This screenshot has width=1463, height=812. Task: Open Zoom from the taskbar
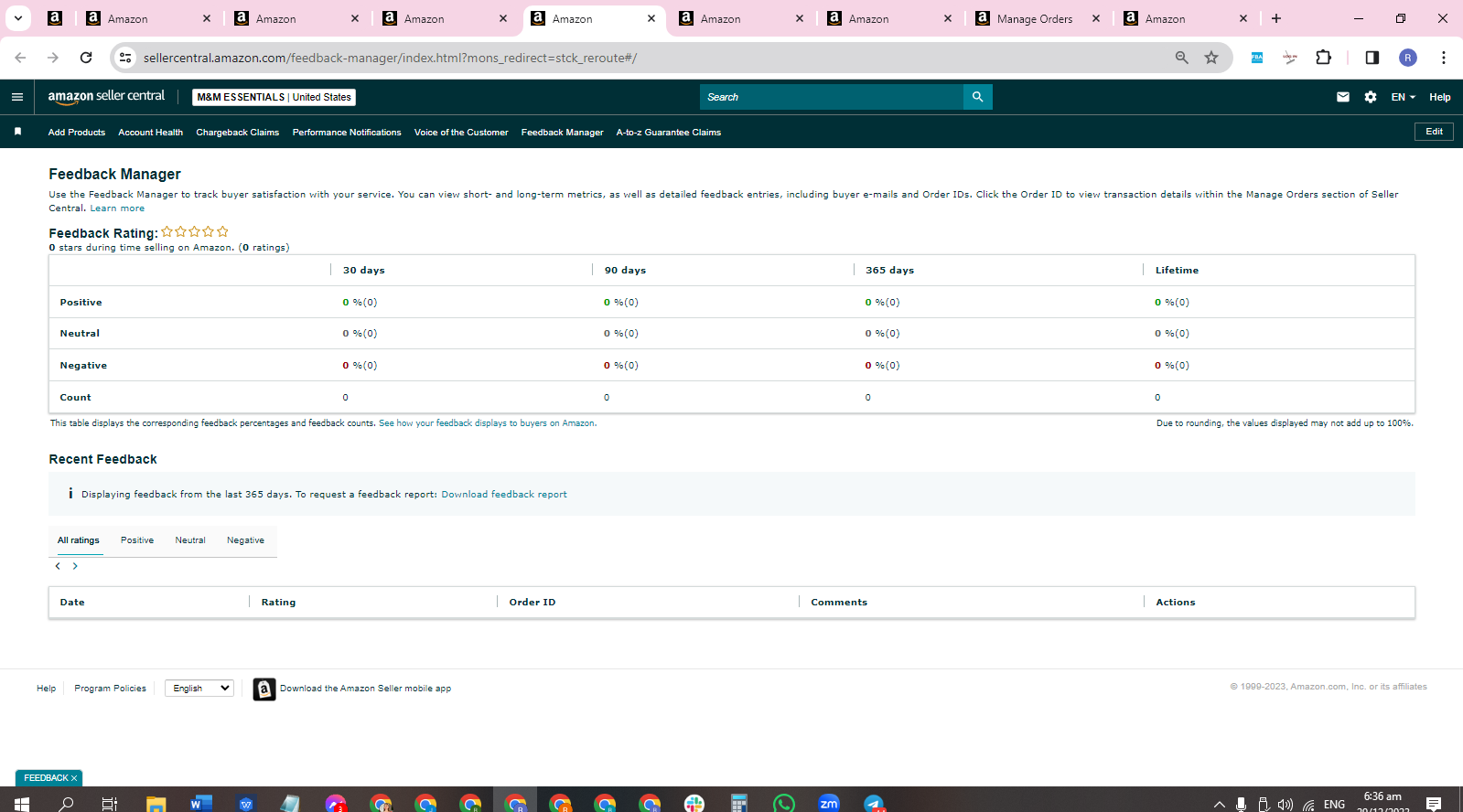[x=829, y=804]
